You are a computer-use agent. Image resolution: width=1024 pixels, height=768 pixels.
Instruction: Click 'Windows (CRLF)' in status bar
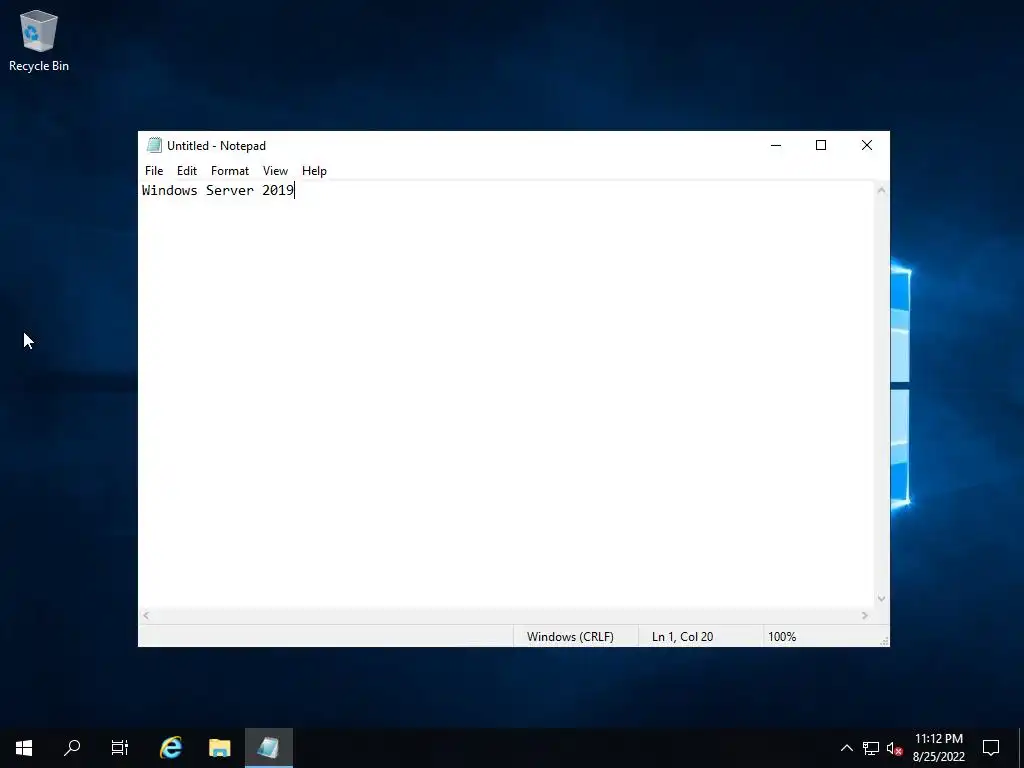click(570, 637)
